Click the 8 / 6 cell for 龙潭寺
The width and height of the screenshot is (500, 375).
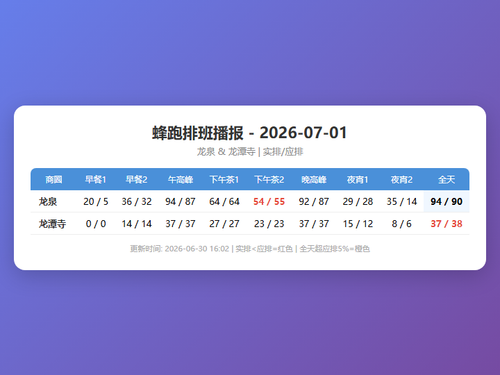(402, 224)
